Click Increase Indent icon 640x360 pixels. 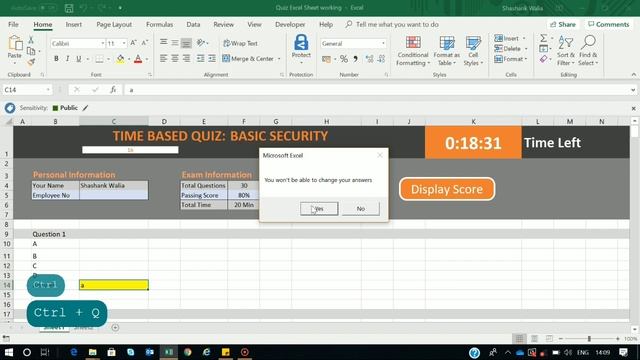click(212, 59)
